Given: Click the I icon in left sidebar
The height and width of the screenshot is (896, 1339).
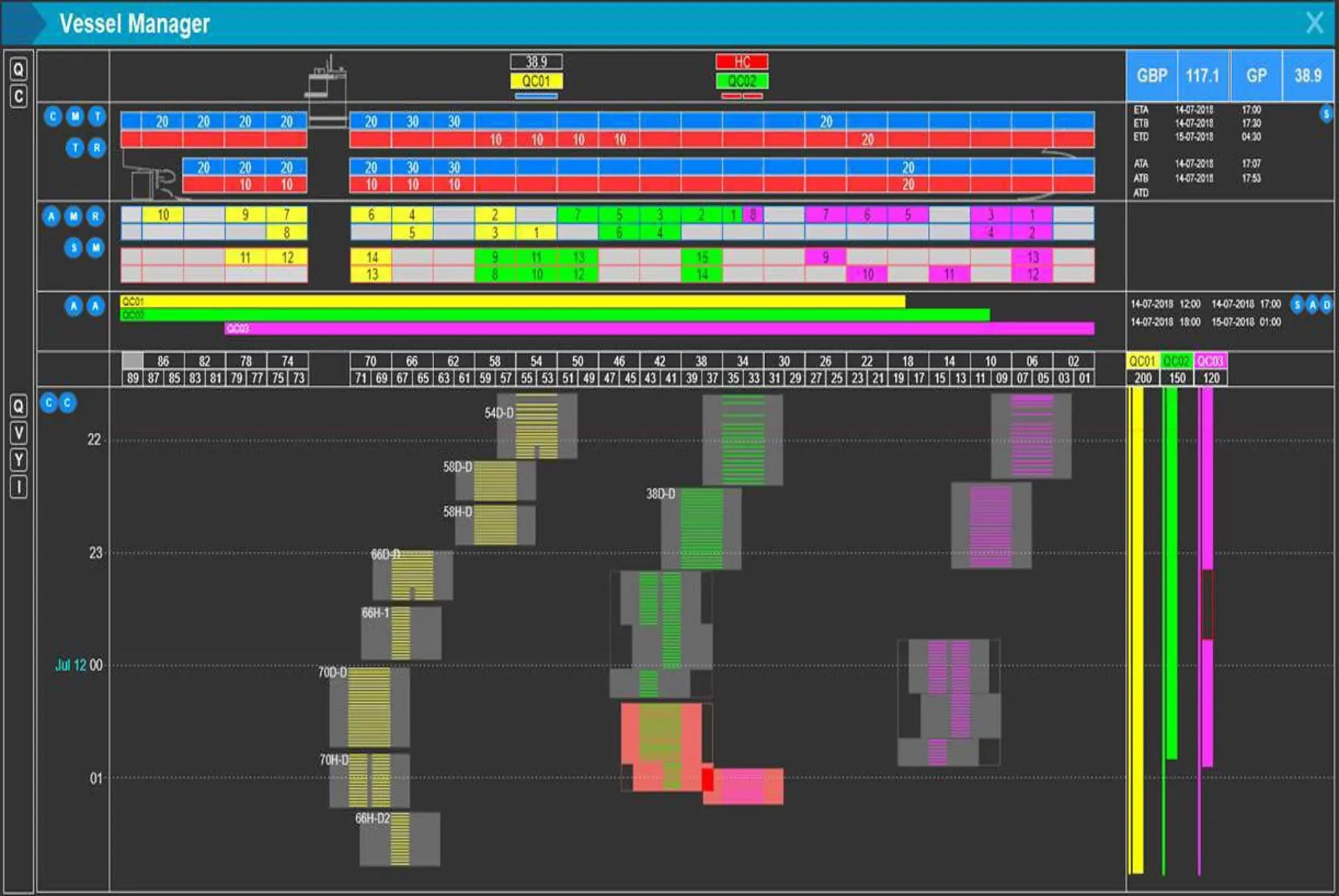Looking at the screenshot, I should pyautogui.click(x=19, y=487).
